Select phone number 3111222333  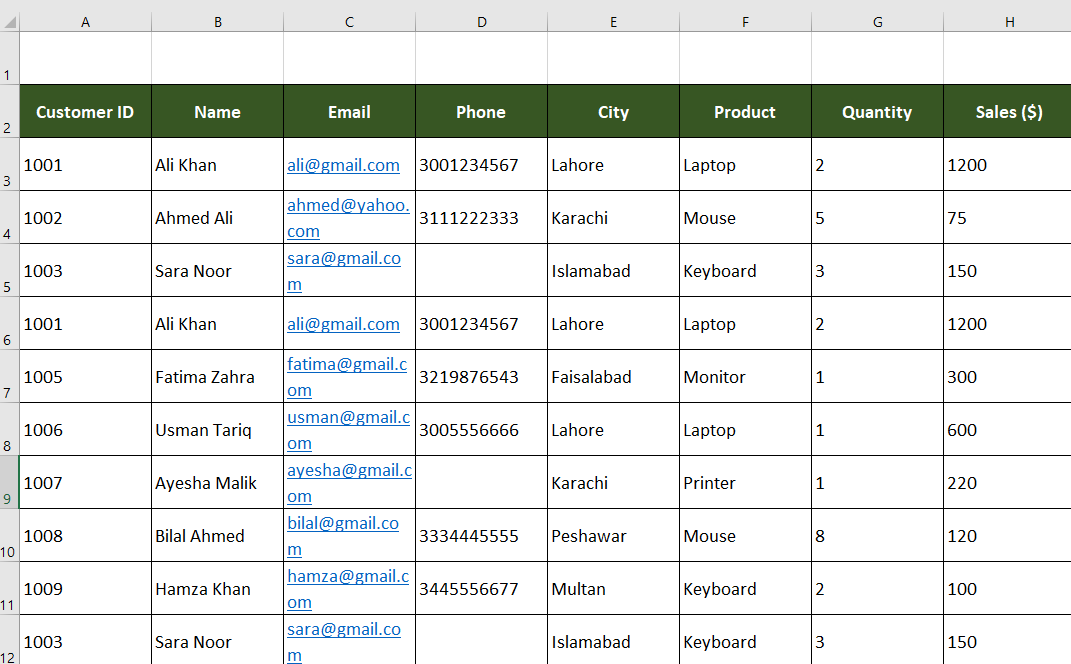click(x=482, y=217)
